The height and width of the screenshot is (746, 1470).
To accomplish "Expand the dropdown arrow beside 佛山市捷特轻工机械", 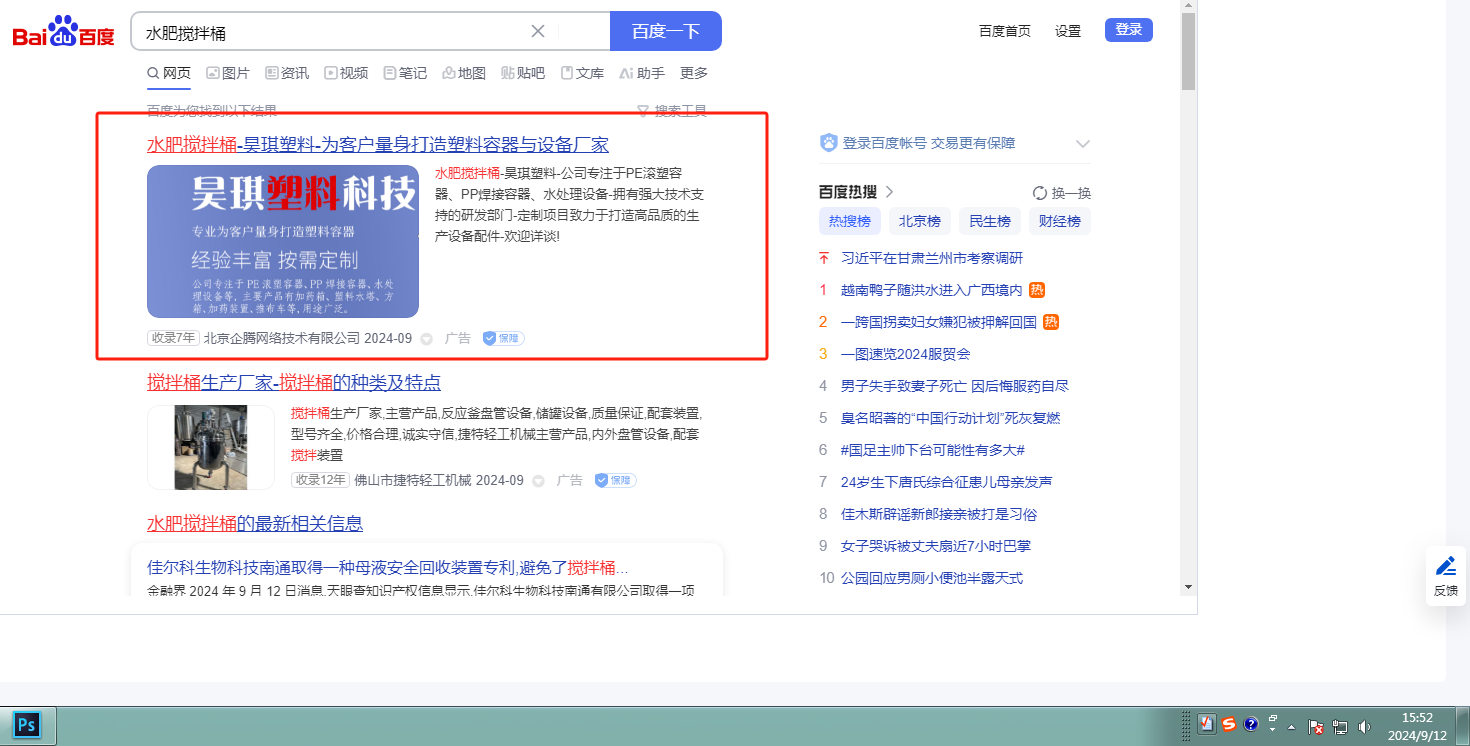I will 539,481.
